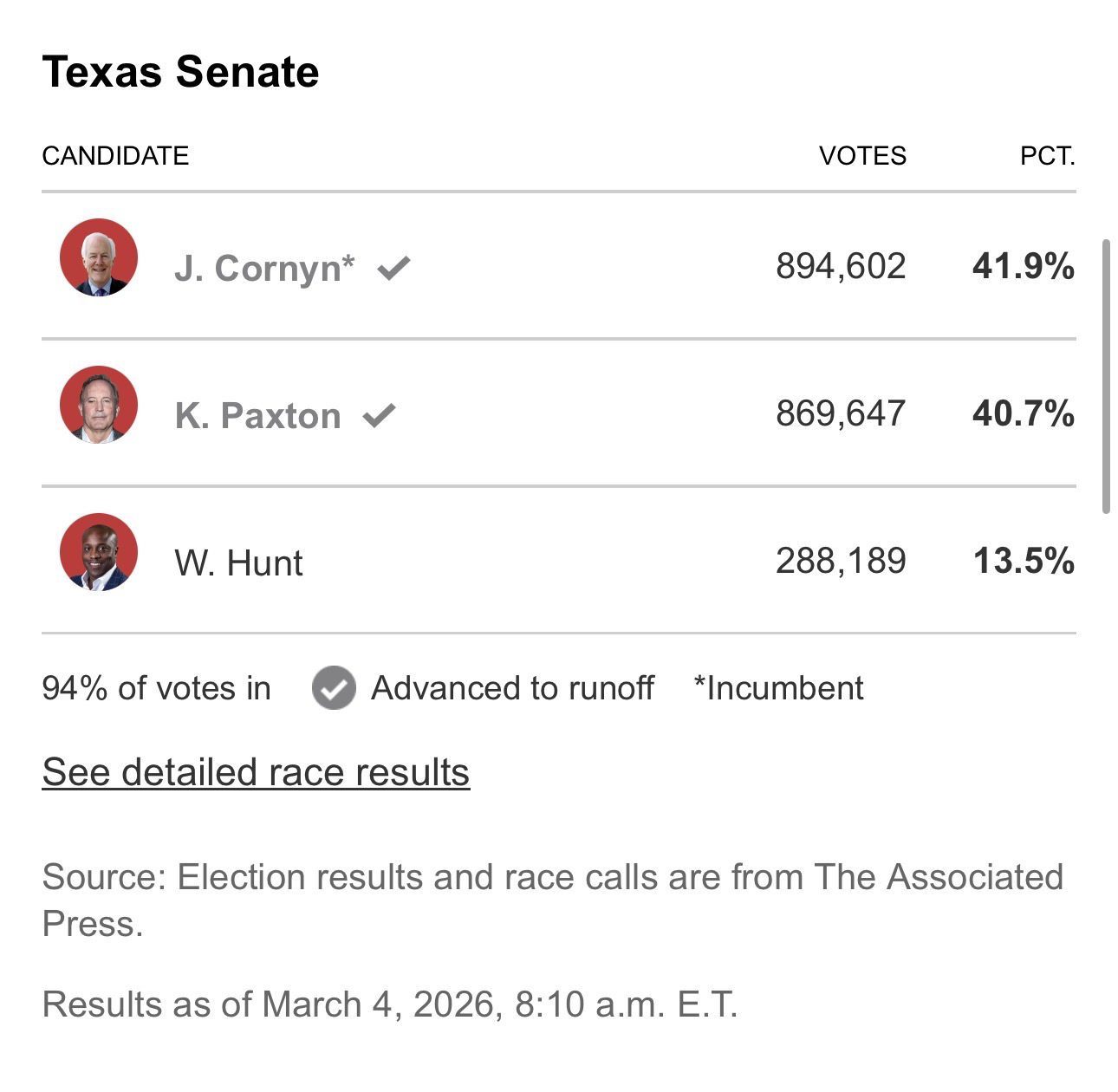Click the J. Cornyn candidate name
Screen dimensions: 1118x1092
click(x=264, y=269)
